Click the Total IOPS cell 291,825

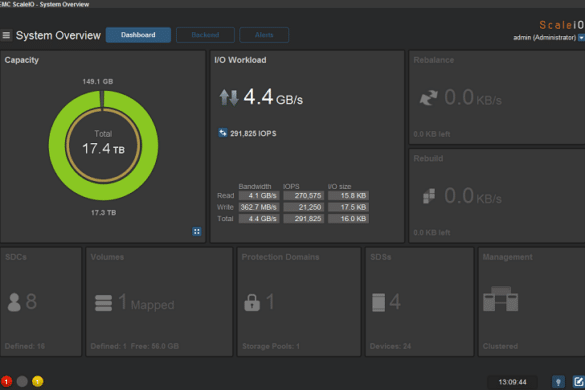click(304, 219)
